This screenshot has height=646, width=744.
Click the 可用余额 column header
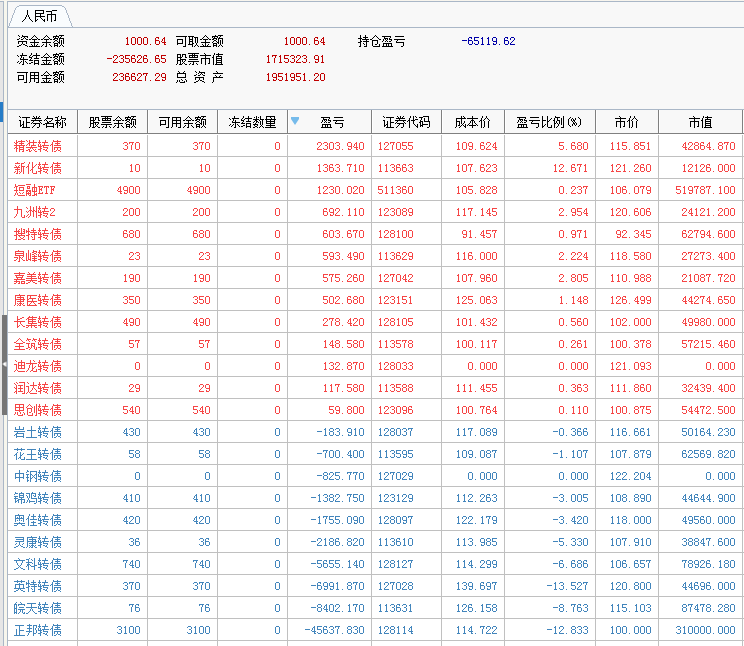pos(182,122)
